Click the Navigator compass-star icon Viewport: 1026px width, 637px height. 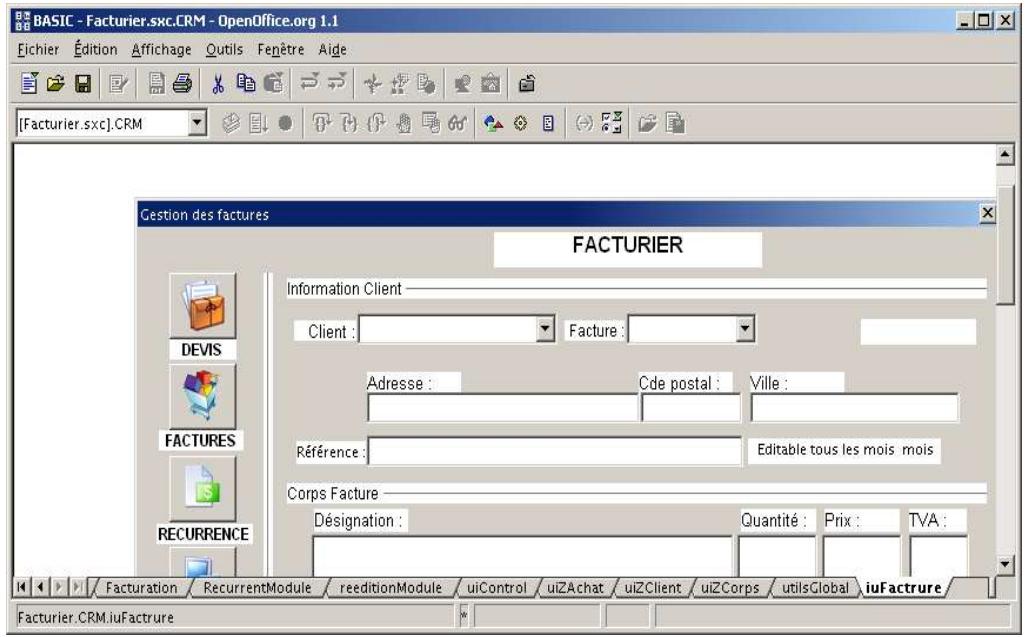372,84
